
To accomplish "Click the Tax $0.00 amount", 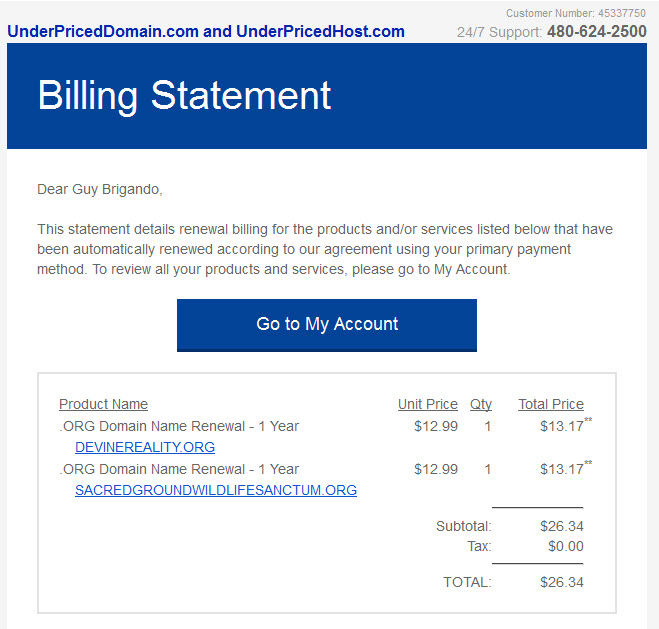I will click(x=566, y=546).
